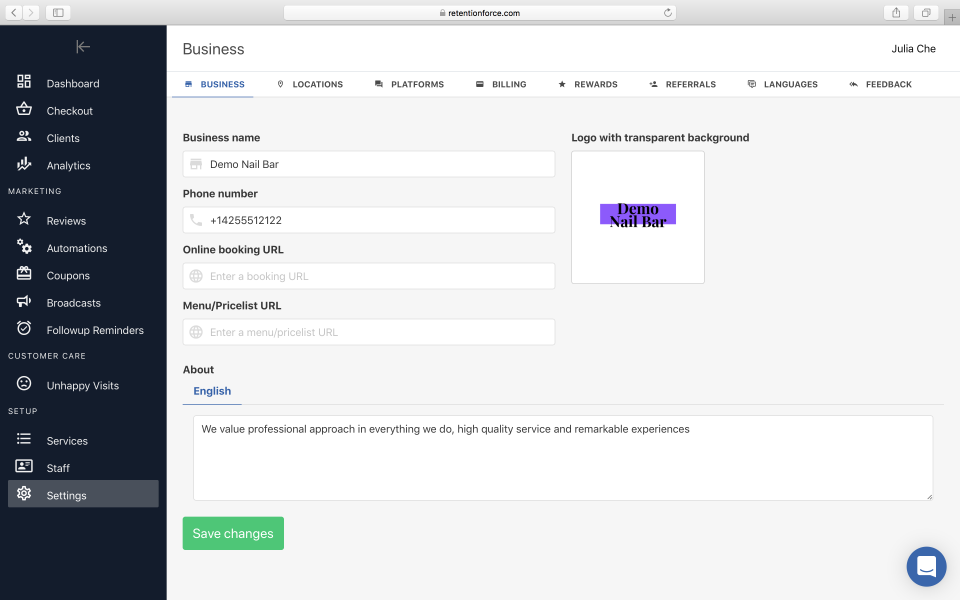Open the Dashboard grid icon
The height and width of the screenshot is (600, 960).
point(24,83)
